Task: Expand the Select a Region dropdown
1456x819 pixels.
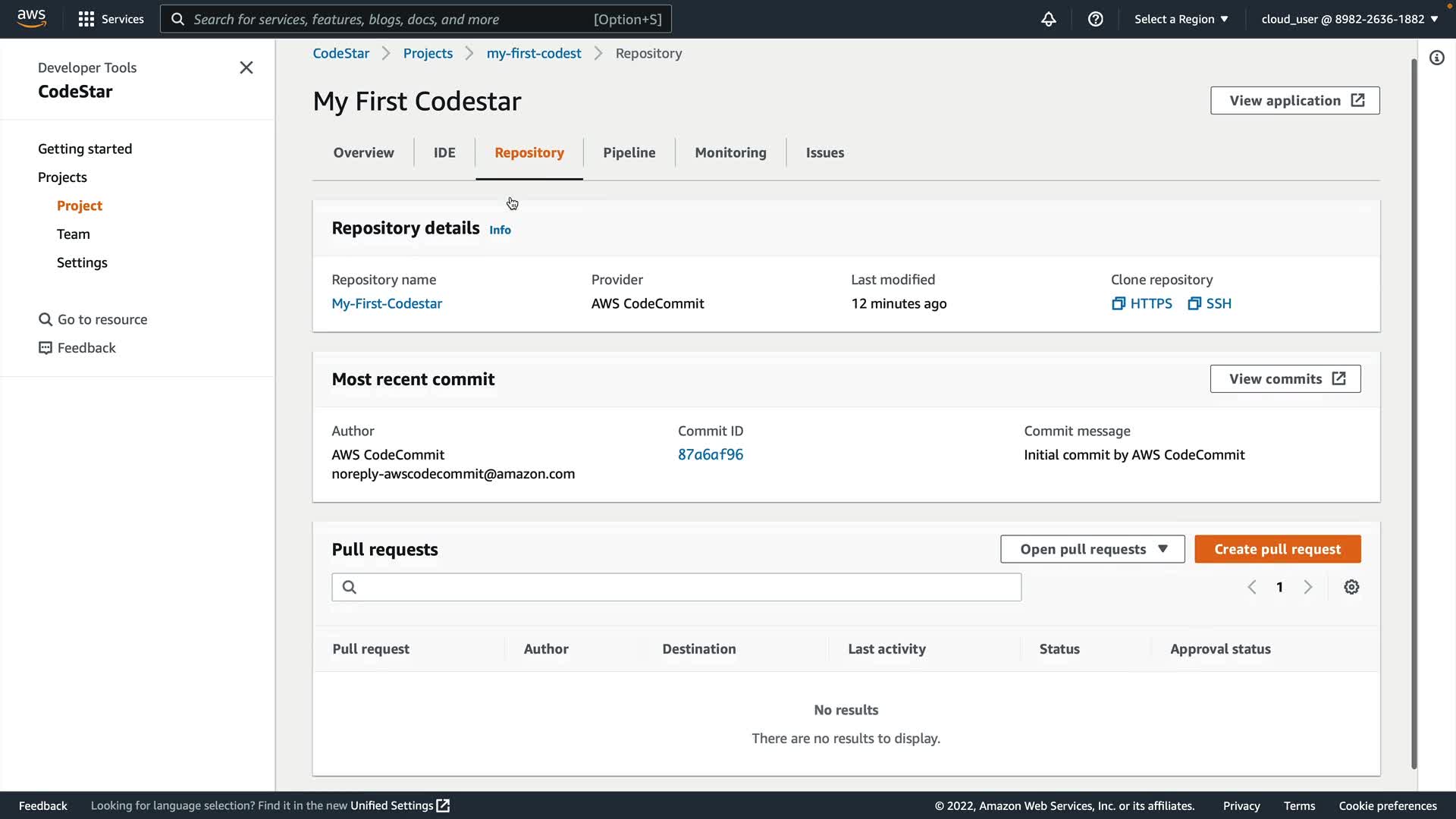Action: click(1181, 19)
